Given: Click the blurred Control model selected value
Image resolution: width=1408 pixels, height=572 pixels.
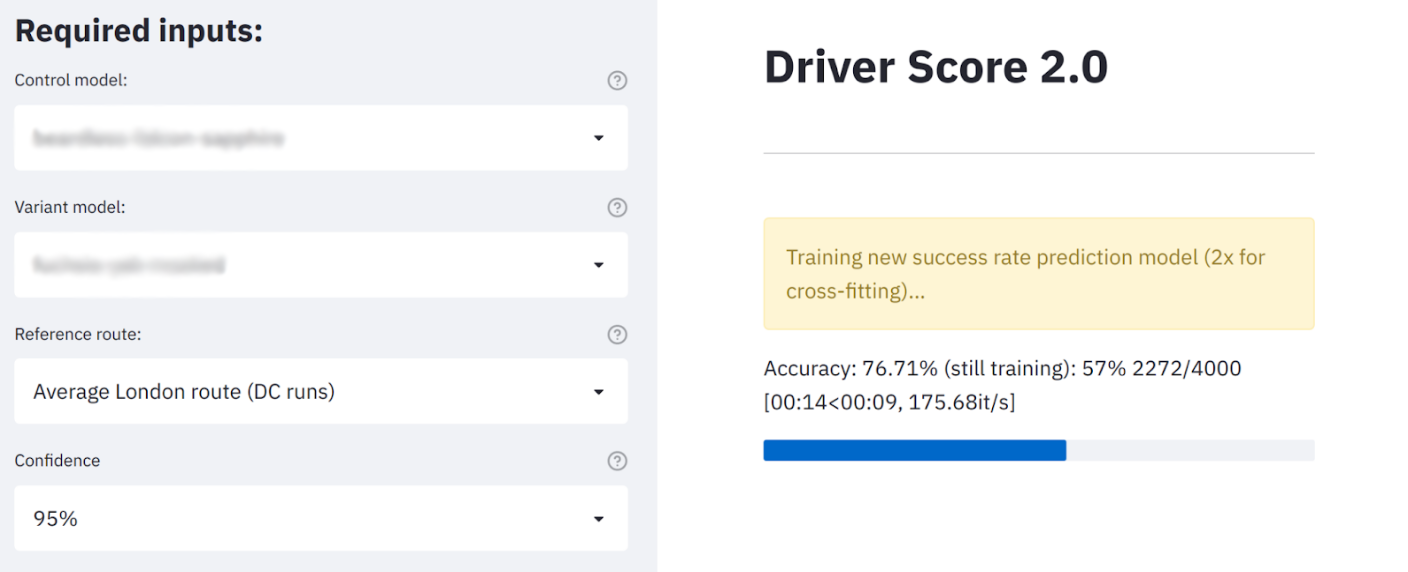Looking at the screenshot, I should 158,138.
